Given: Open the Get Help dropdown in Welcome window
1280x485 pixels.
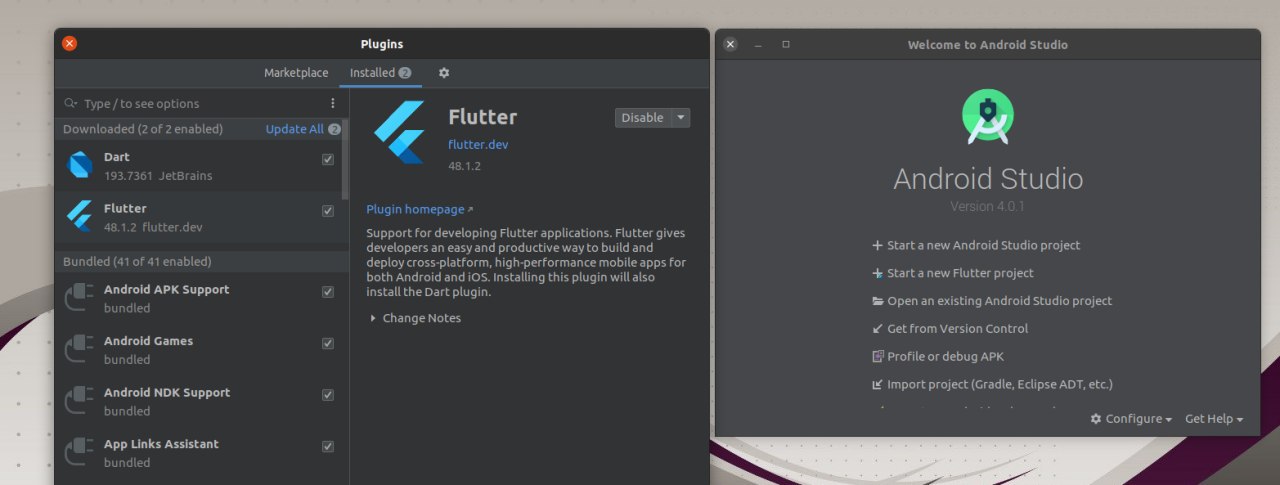Looking at the screenshot, I should [x=1214, y=419].
